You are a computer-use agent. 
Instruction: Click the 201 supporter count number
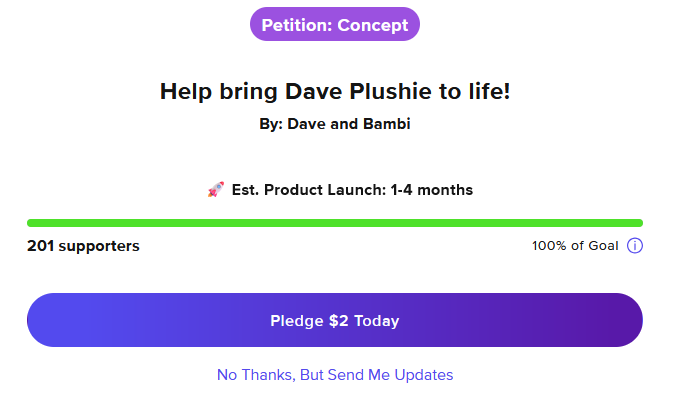pyautogui.click(x=40, y=246)
